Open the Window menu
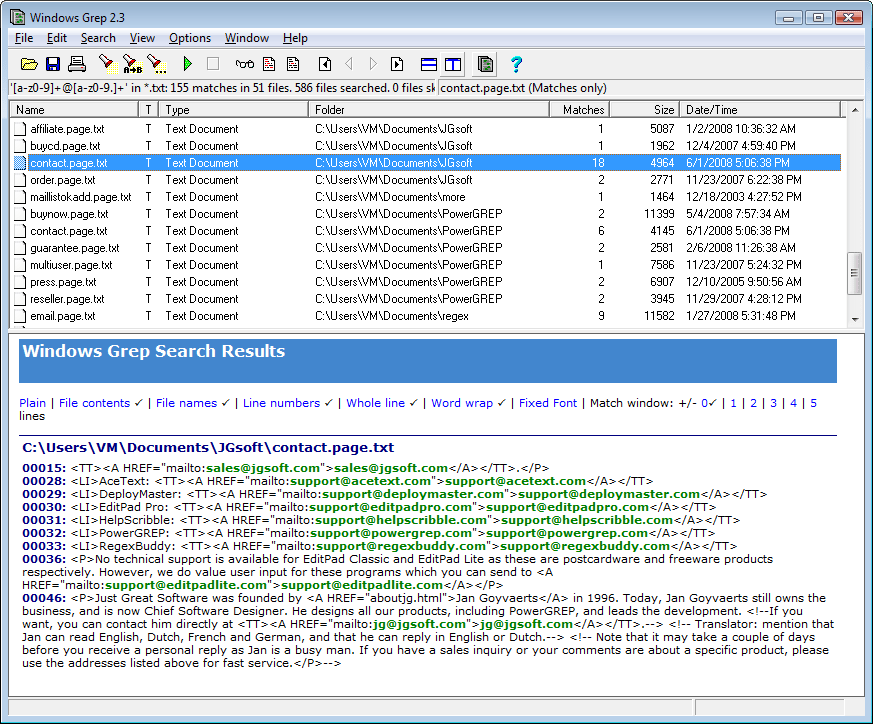 (246, 38)
